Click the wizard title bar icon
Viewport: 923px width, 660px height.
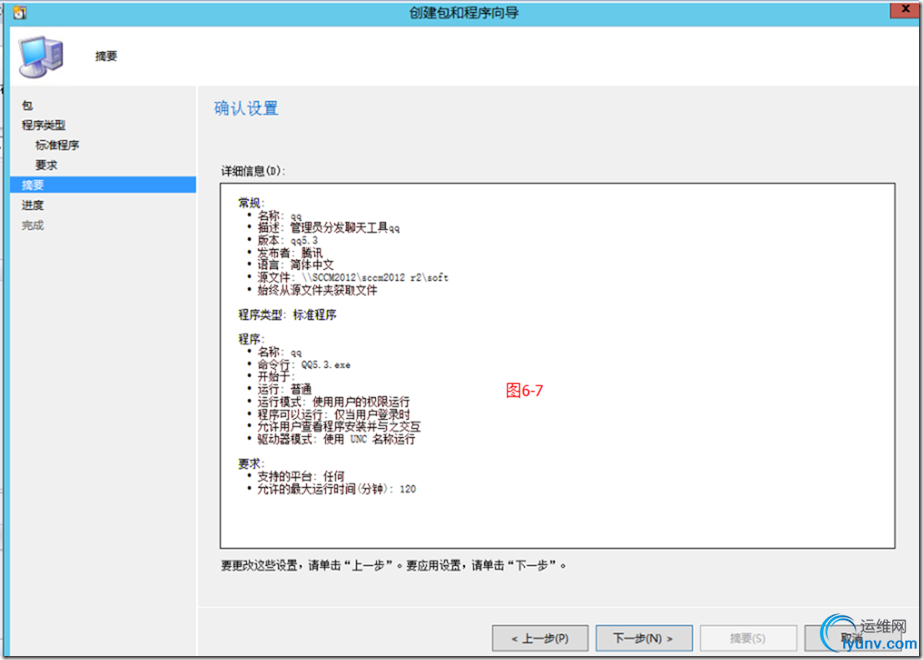point(19,12)
